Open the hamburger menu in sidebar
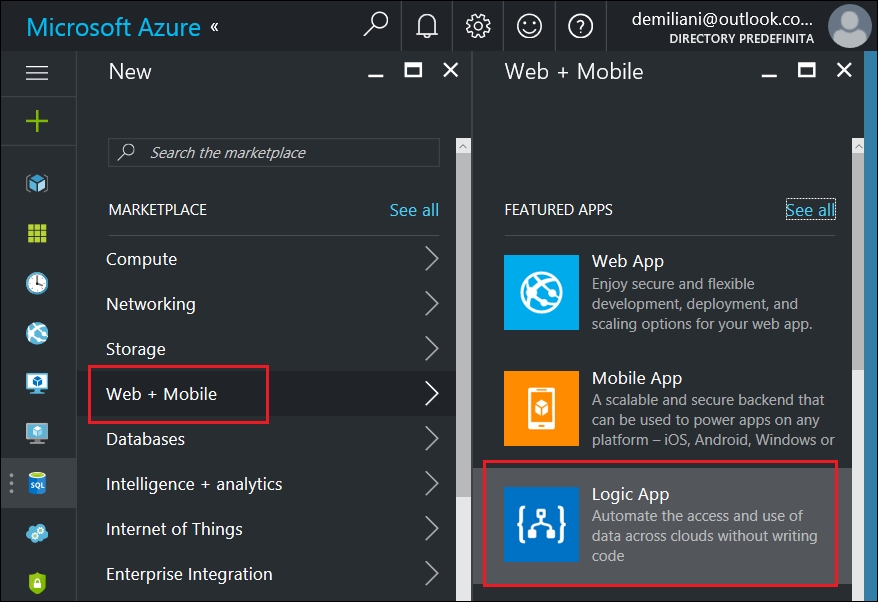 pyautogui.click(x=37, y=73)
